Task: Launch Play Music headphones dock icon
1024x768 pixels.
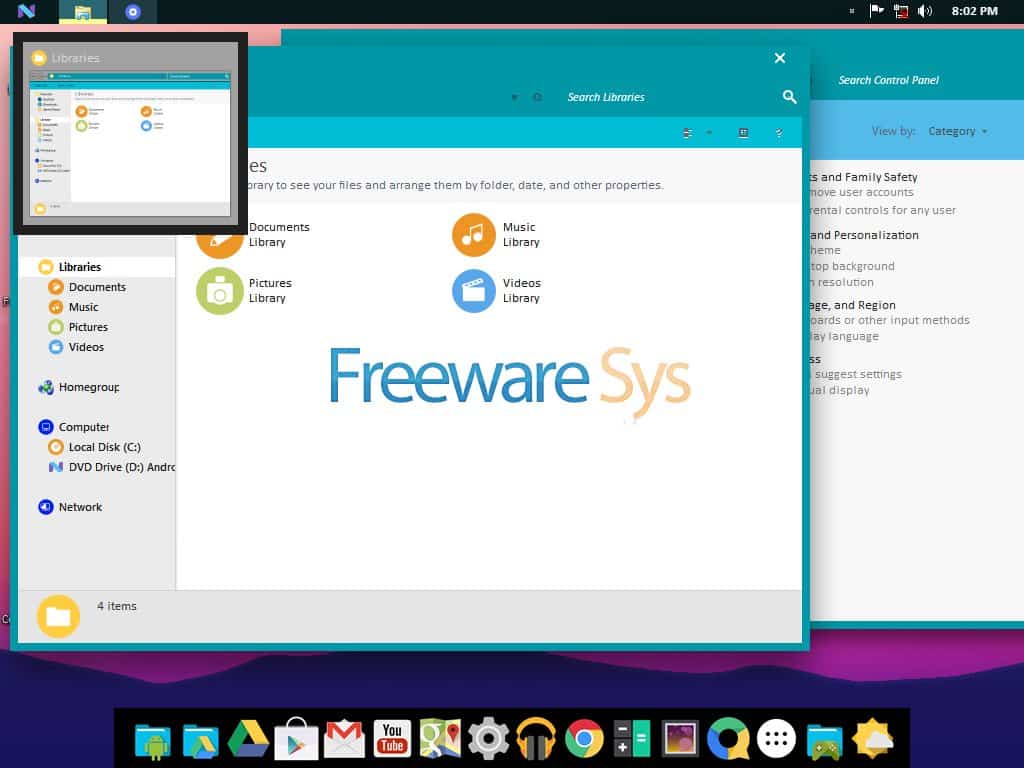Action: pos(536,739)
